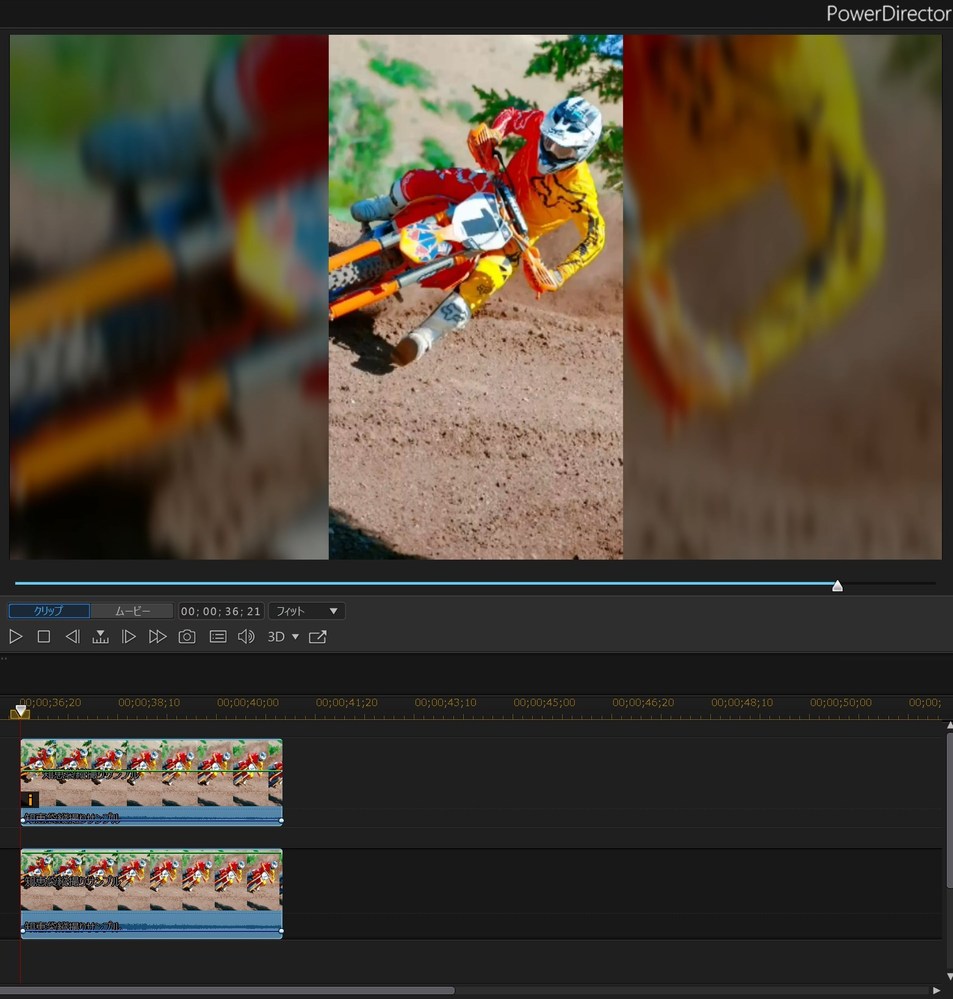Click the timeline vertical scroll down arrow
This screenshot has height=999, width=953.
949,976
